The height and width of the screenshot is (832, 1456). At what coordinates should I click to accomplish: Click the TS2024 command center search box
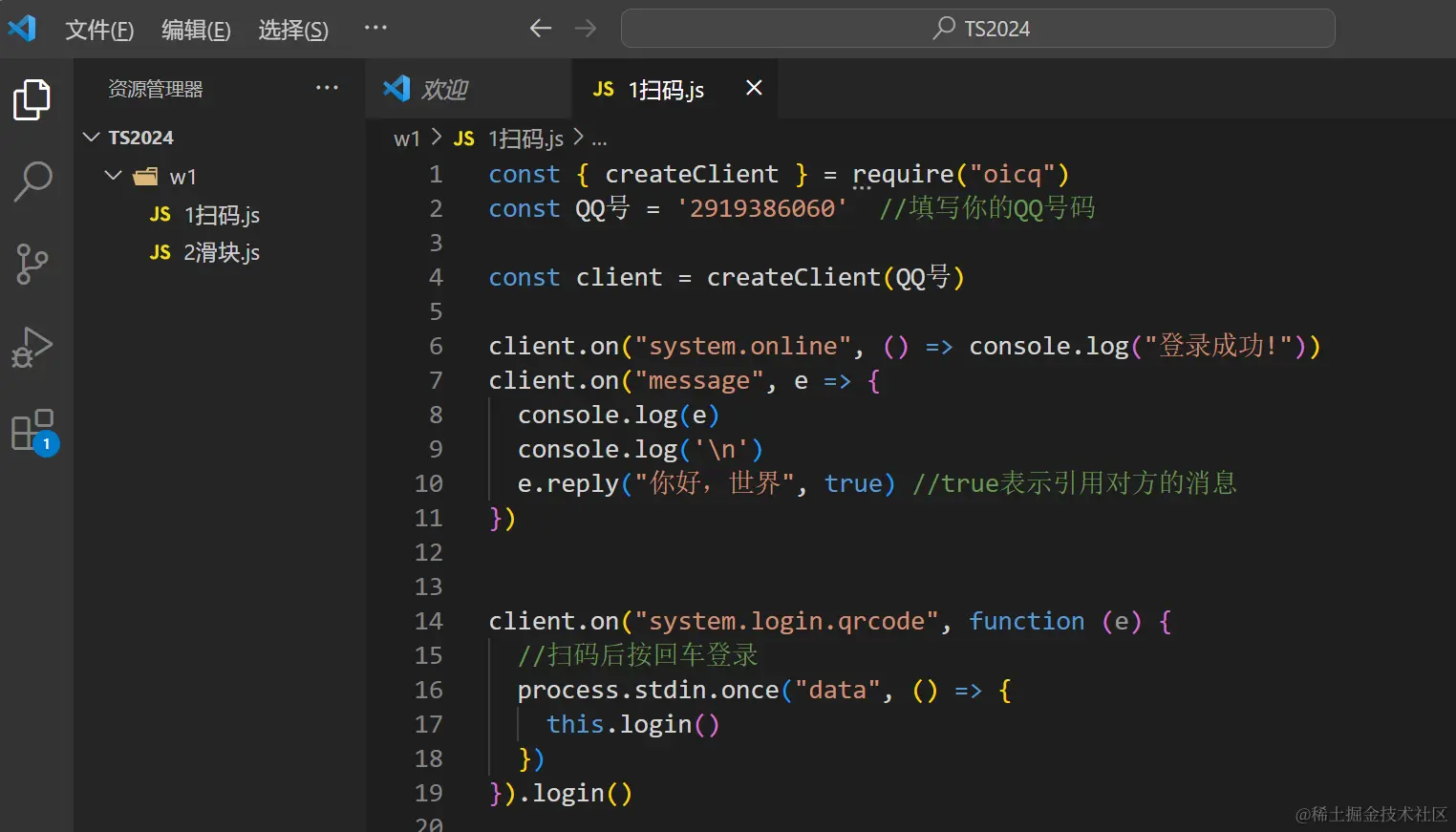click(977, 29)
